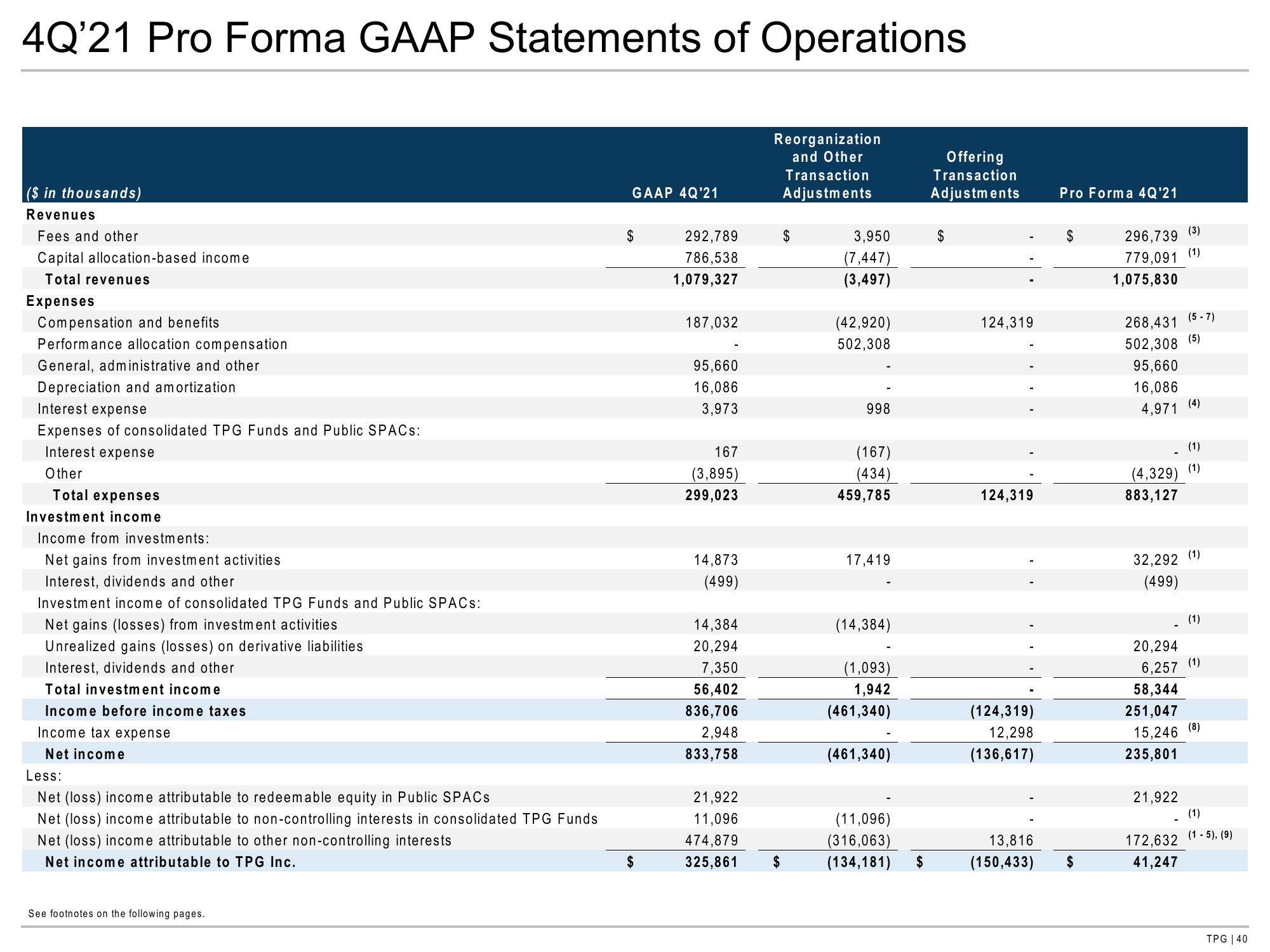Click the value 459,785
This screenshot has width=1270, height=952.
pos(864,495)
